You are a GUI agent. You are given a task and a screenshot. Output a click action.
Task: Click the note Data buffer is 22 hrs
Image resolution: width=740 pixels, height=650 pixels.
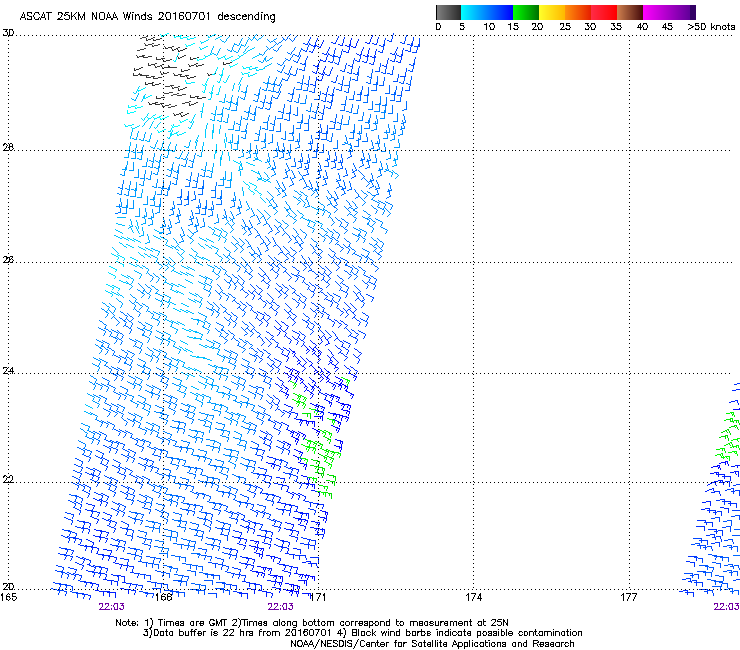pyautogui.click(x=238, y=633)
